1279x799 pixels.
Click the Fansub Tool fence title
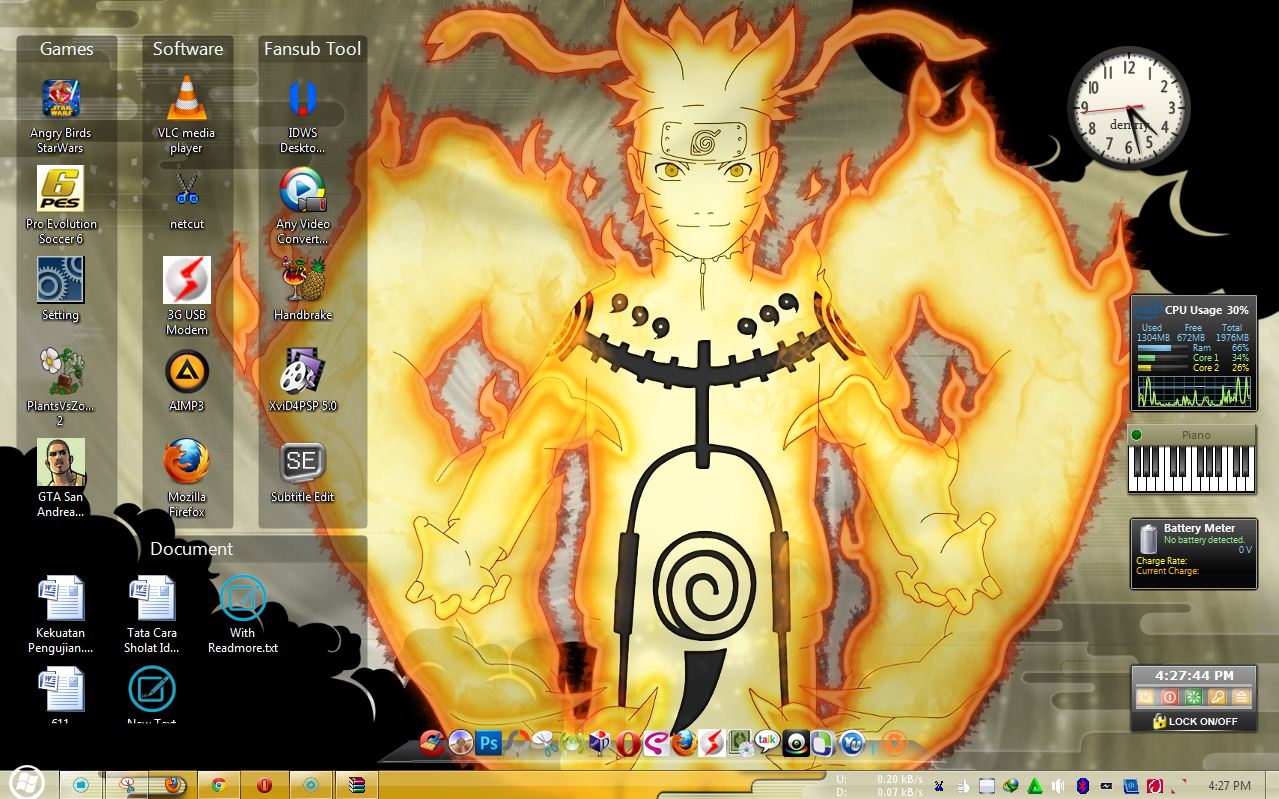point(313,48)
